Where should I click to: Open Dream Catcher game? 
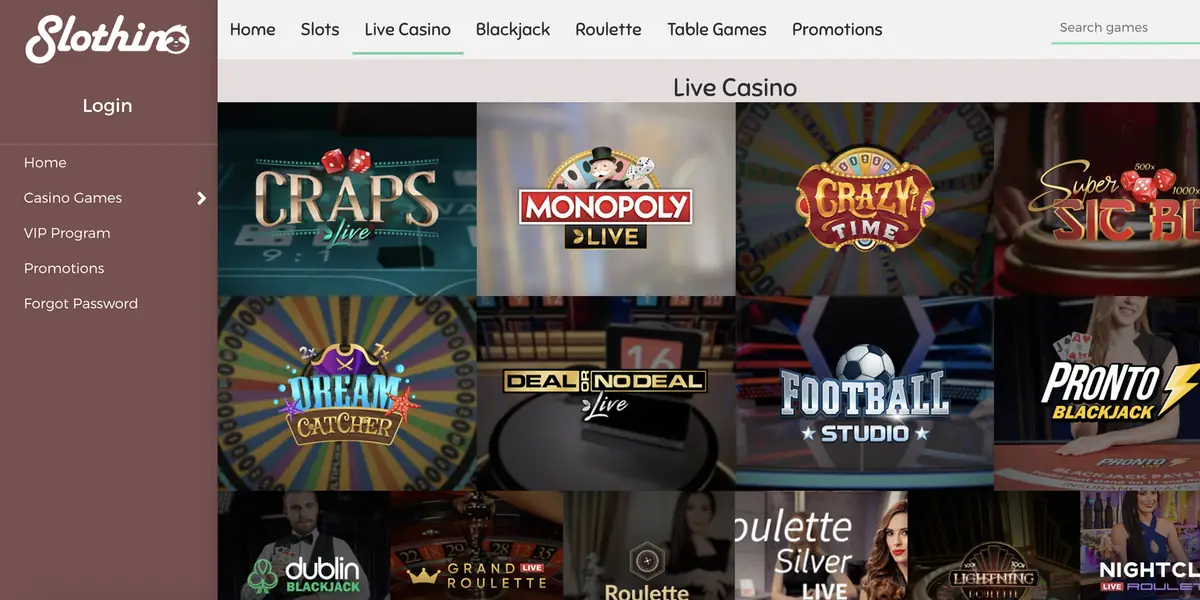(347, 393)
